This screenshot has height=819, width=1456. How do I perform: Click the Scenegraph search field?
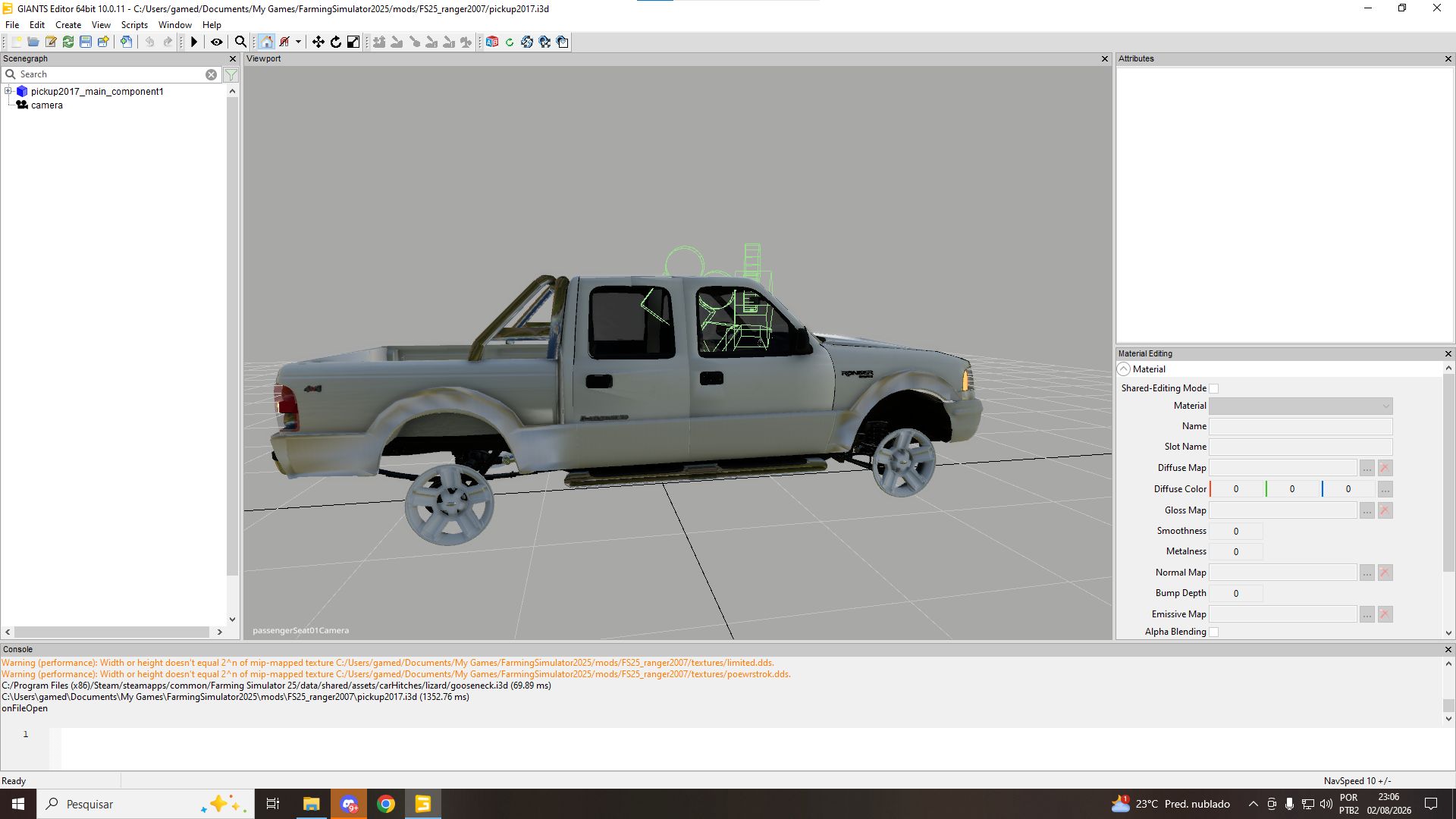tap(111, 74)
